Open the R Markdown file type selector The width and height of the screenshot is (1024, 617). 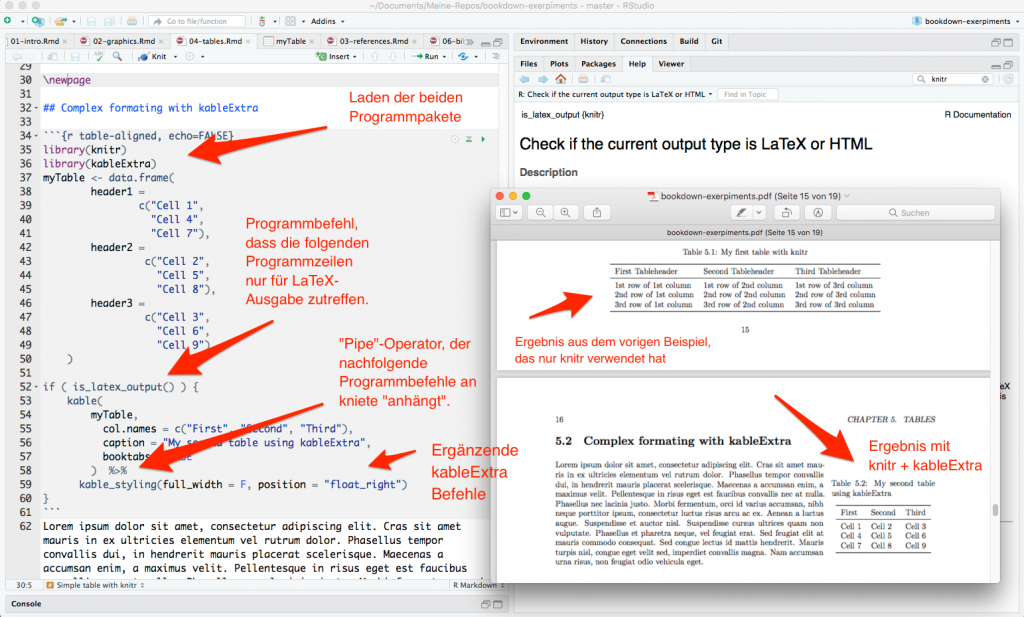[x=478, y=585]
